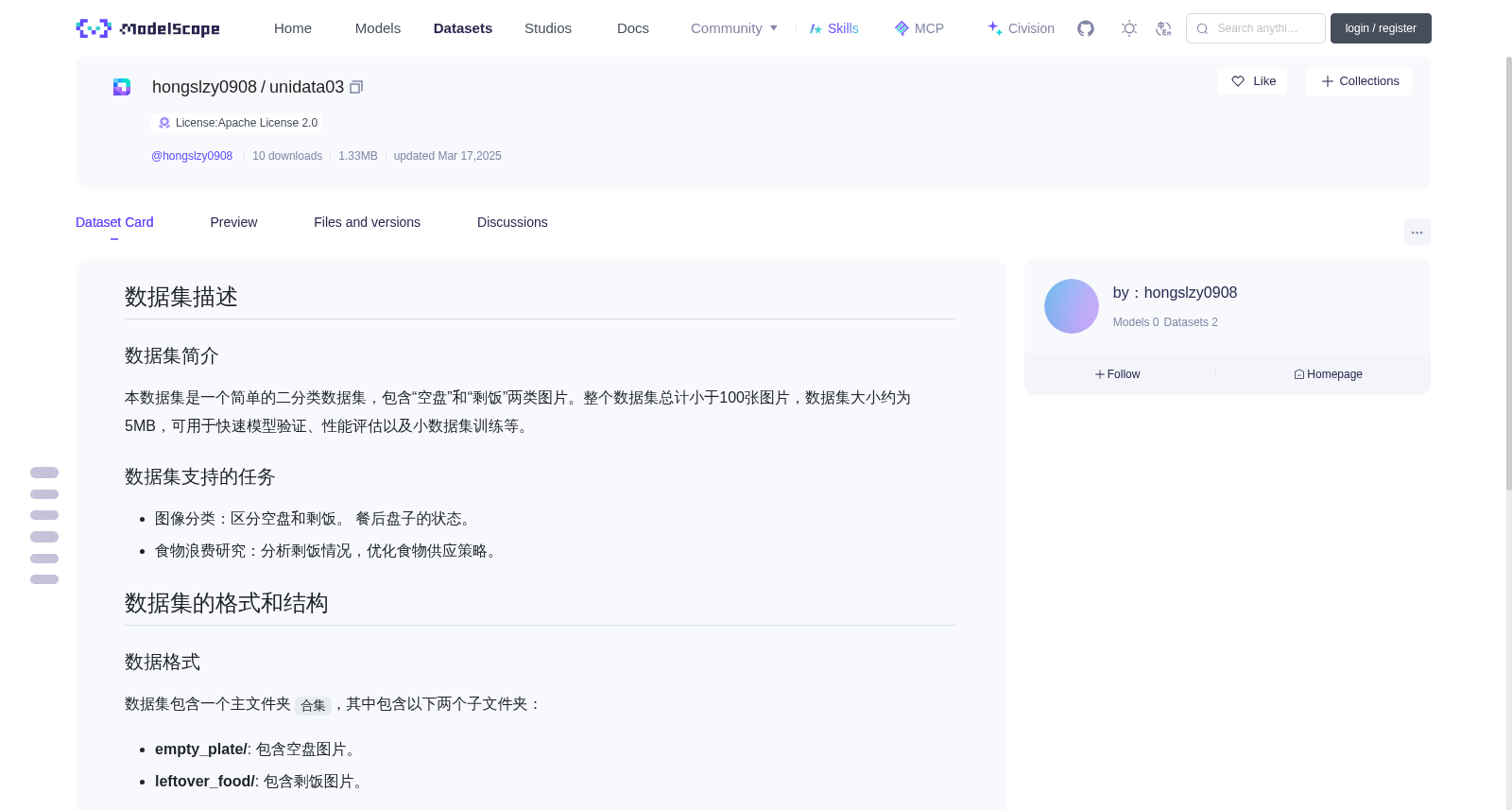
Task: Open the Datasets nav item
Action: pyautogui.click(x=463, y=28)
